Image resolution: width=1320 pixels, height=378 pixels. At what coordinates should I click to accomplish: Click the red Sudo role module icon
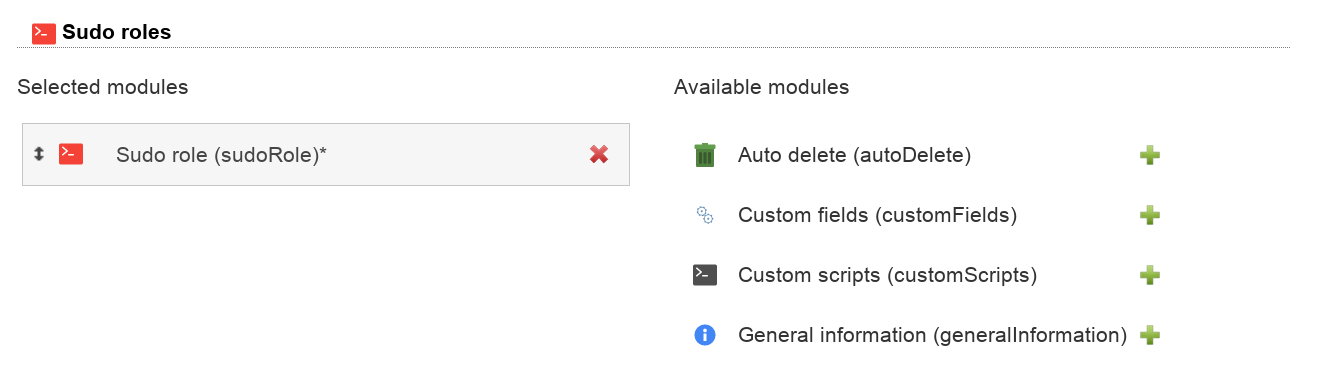[x=71, y=154]
